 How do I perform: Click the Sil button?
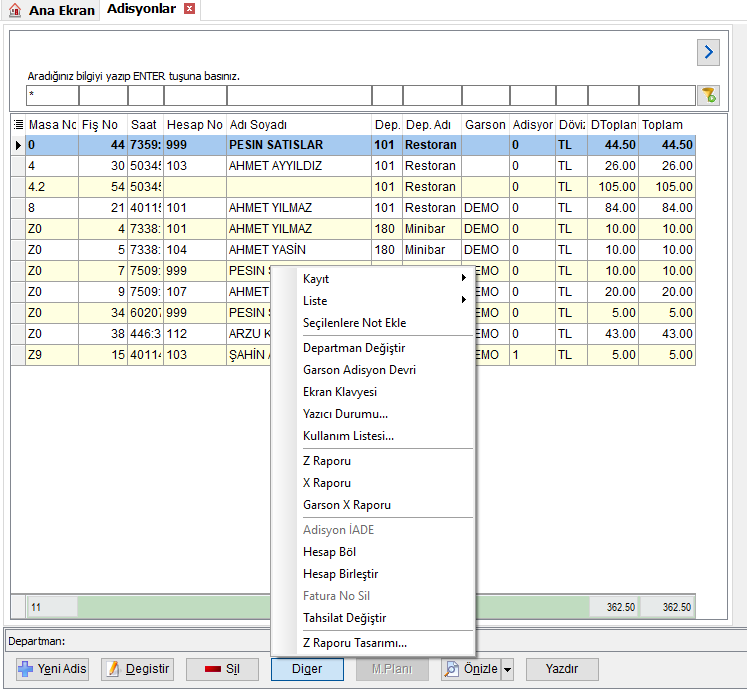[x=222, y=669]
